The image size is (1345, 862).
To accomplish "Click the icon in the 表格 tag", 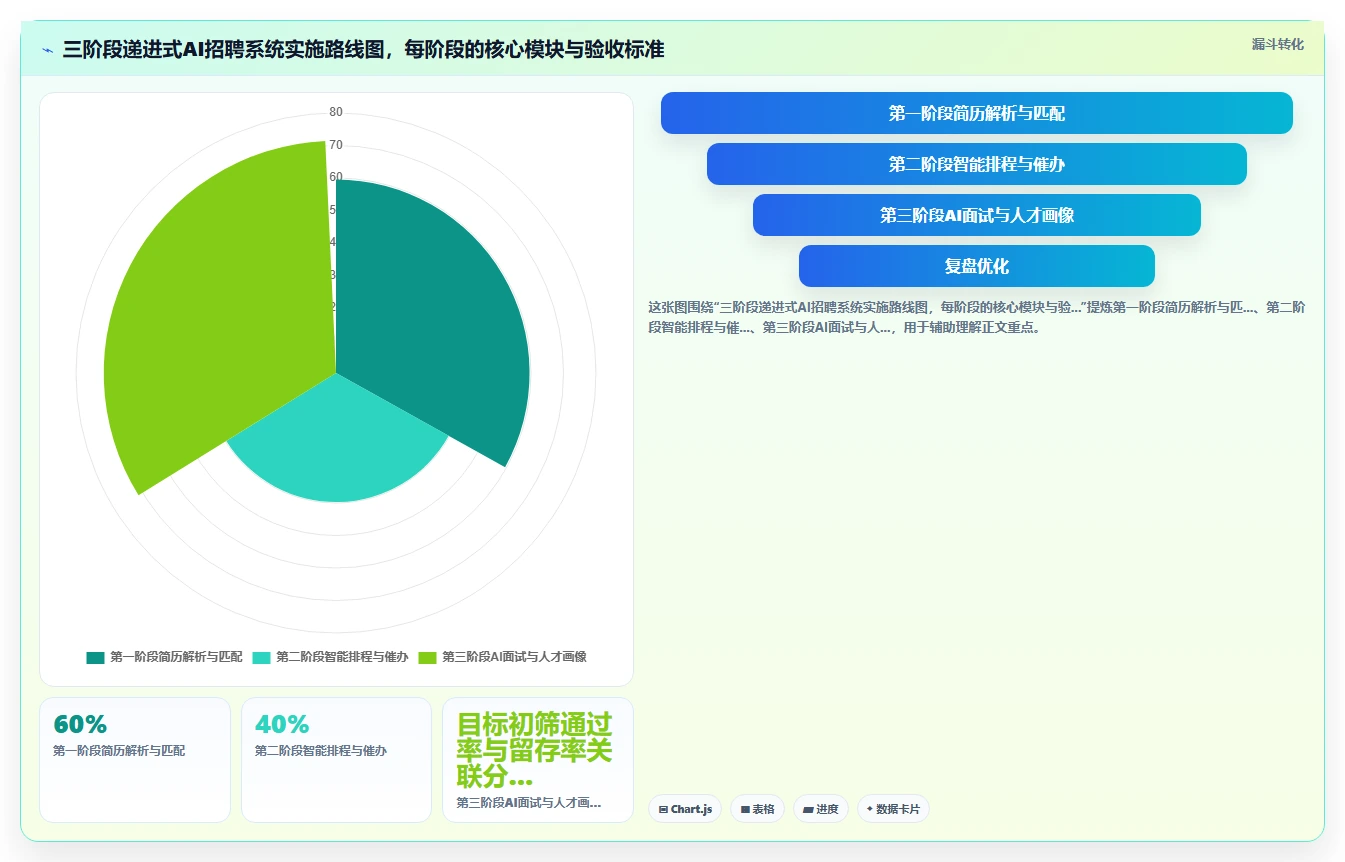I will pos(745,809).
